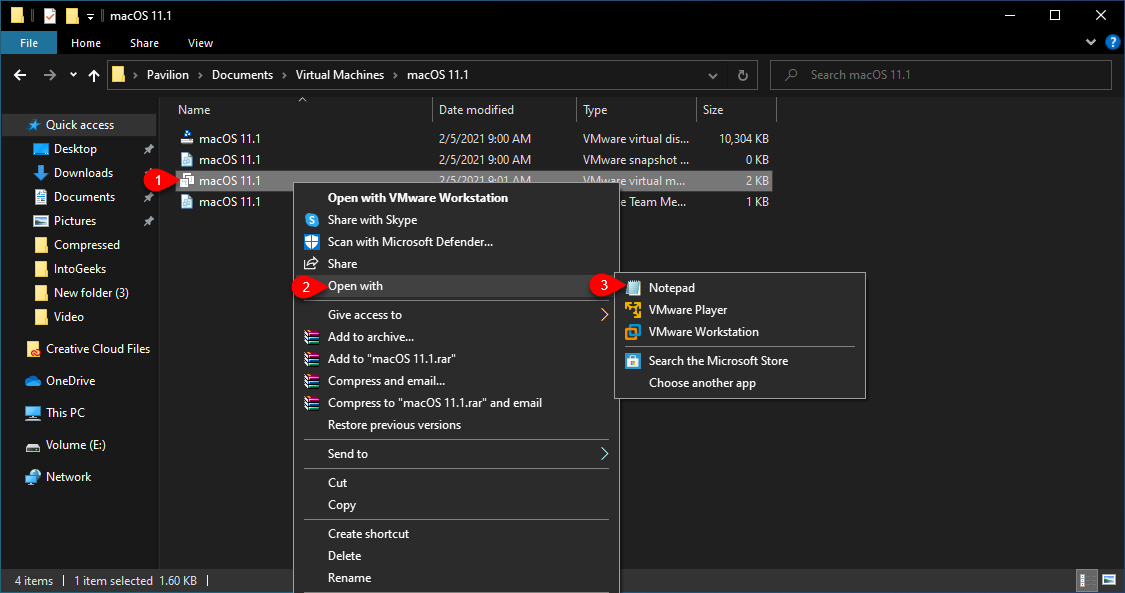The width and height of the screenshot is (1125, 593).
Task: Switch to the View ribbon tab
Action: click(x=200, y=43)
